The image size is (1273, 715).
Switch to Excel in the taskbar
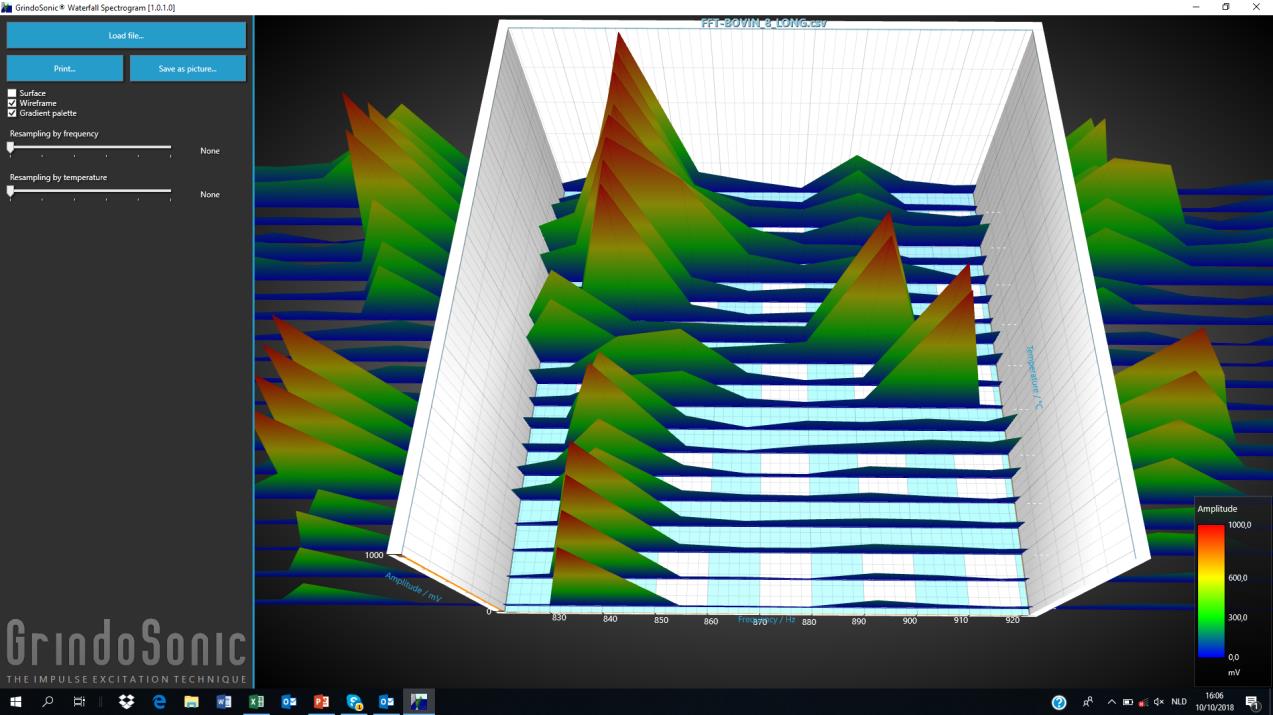click(256, 702)
